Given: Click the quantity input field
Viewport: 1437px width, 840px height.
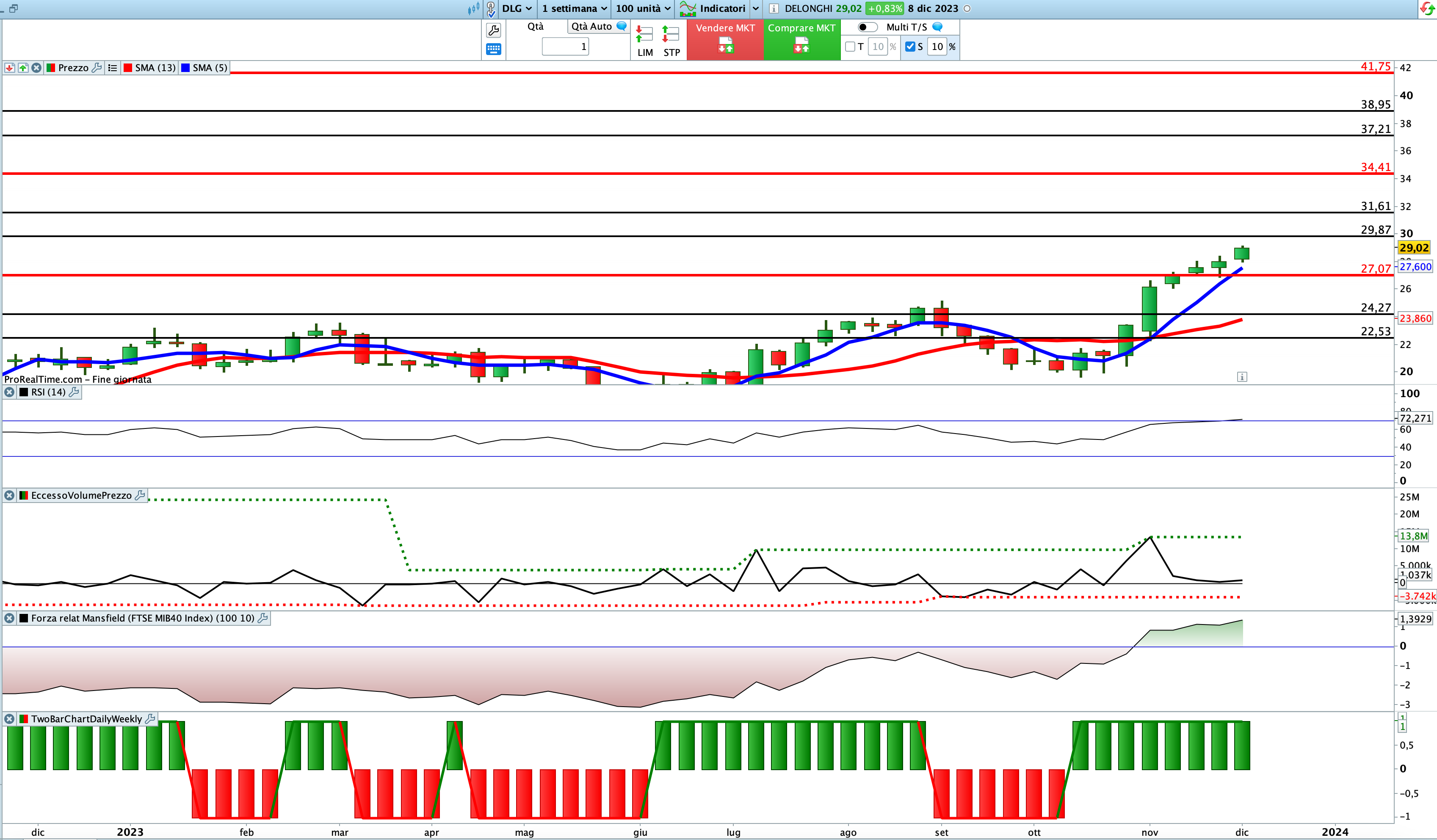Looking at the screenshot, I should pyautogui.click(x=565, y=47).
